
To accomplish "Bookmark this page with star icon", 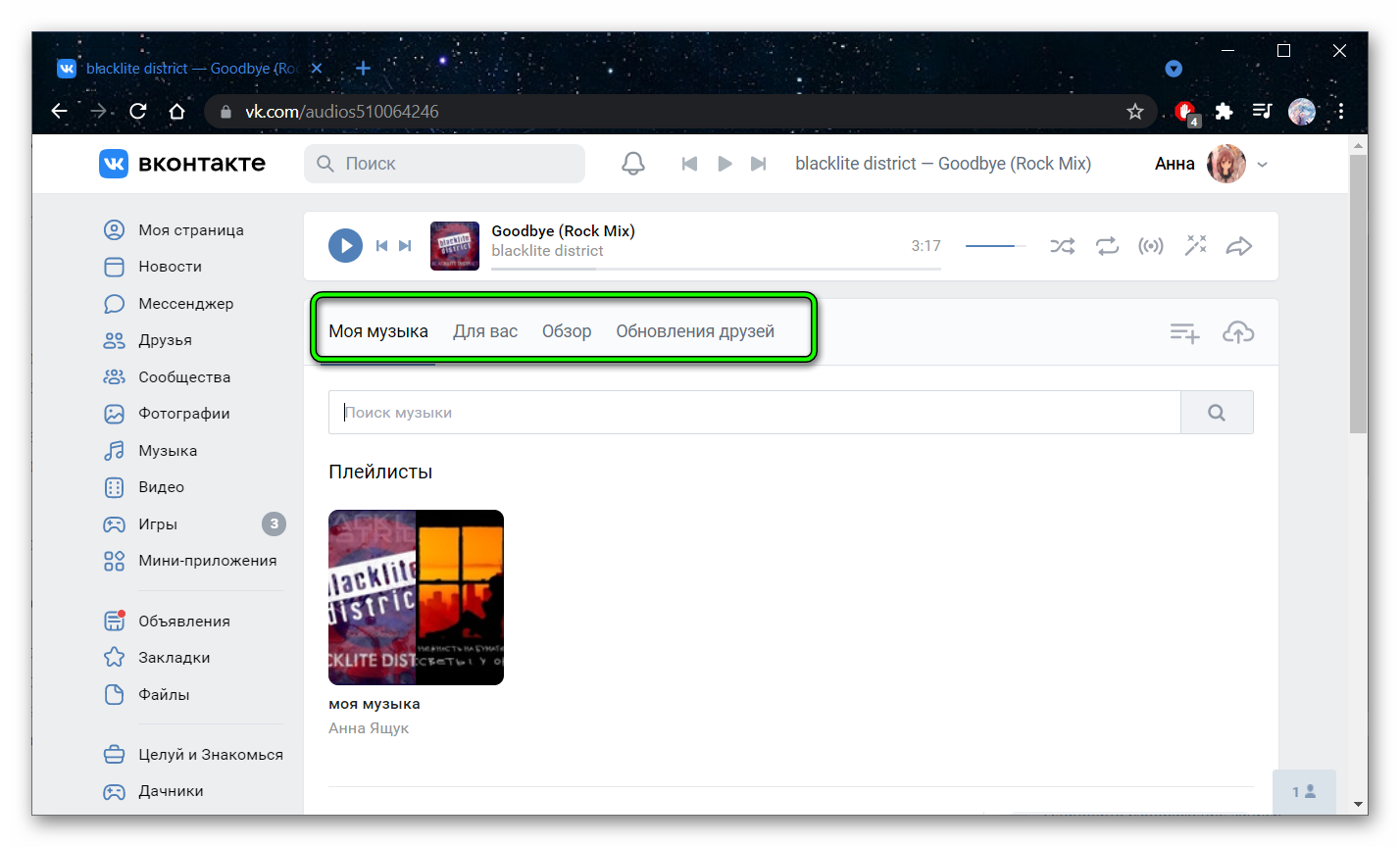I will (1135, 112).
